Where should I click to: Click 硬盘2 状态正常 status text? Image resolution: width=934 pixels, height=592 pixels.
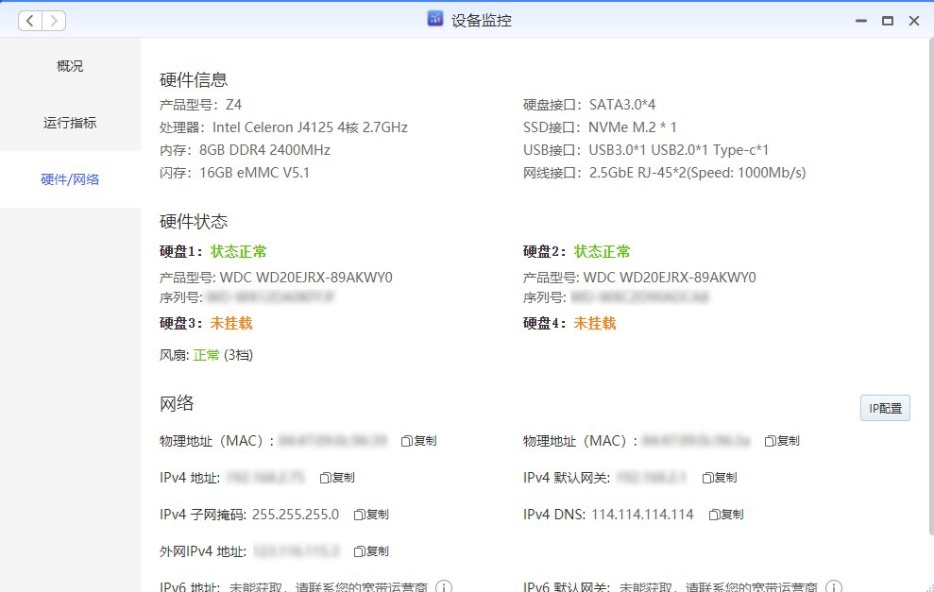point(602,252)
